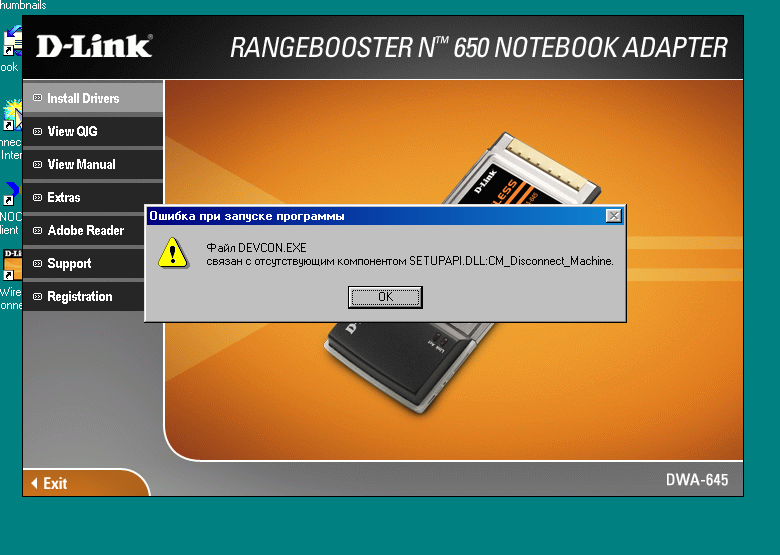Open View Manual menu entry

[x=93, y=164]
